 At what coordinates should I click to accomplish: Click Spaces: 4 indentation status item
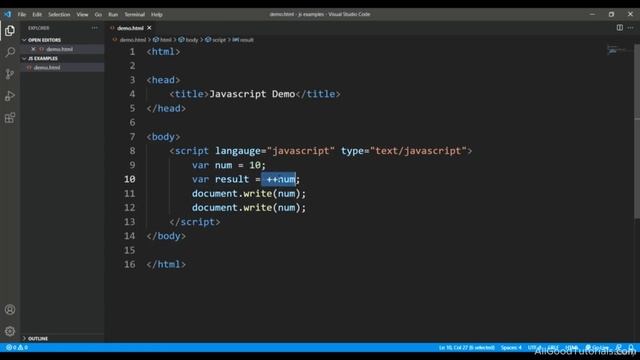pos(511,348)
